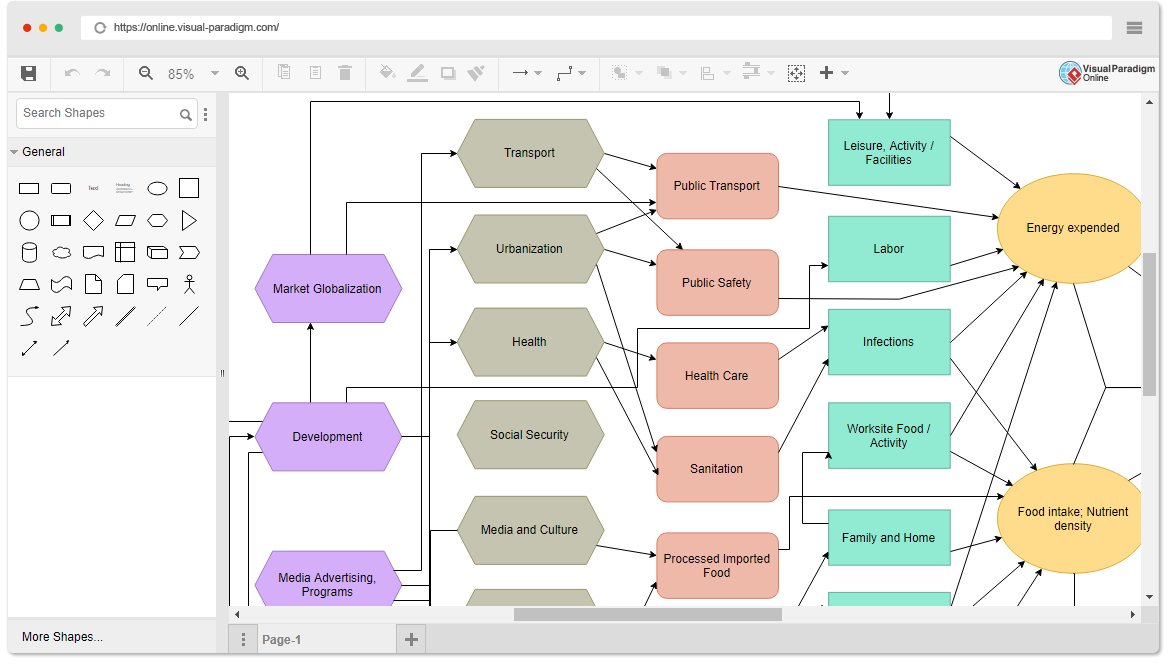This screenshot has width=1170, height=665.
Task: Click the Save diskette icon
Action: coord(28,72)
